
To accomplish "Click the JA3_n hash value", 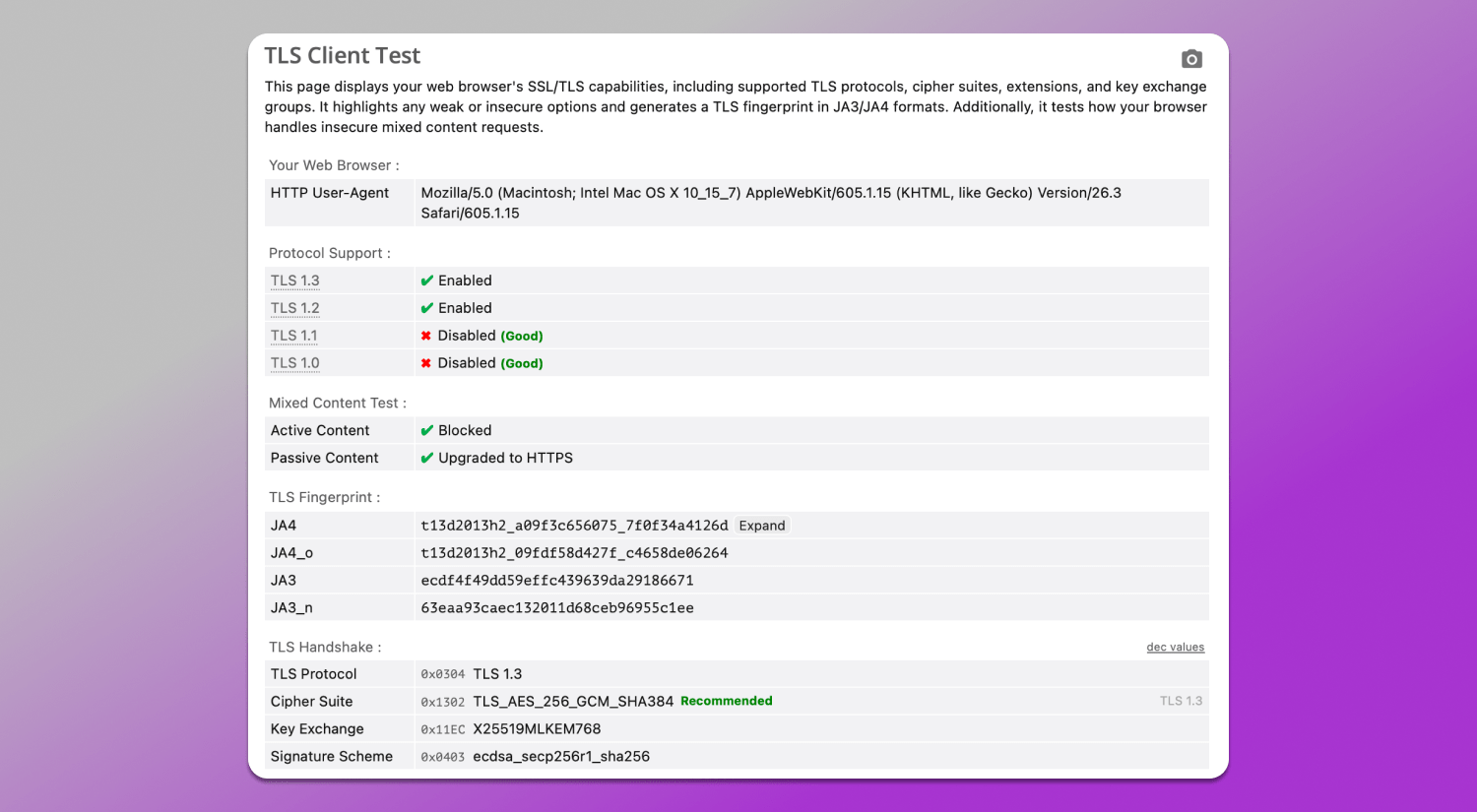I will click(x=557, y=608).
